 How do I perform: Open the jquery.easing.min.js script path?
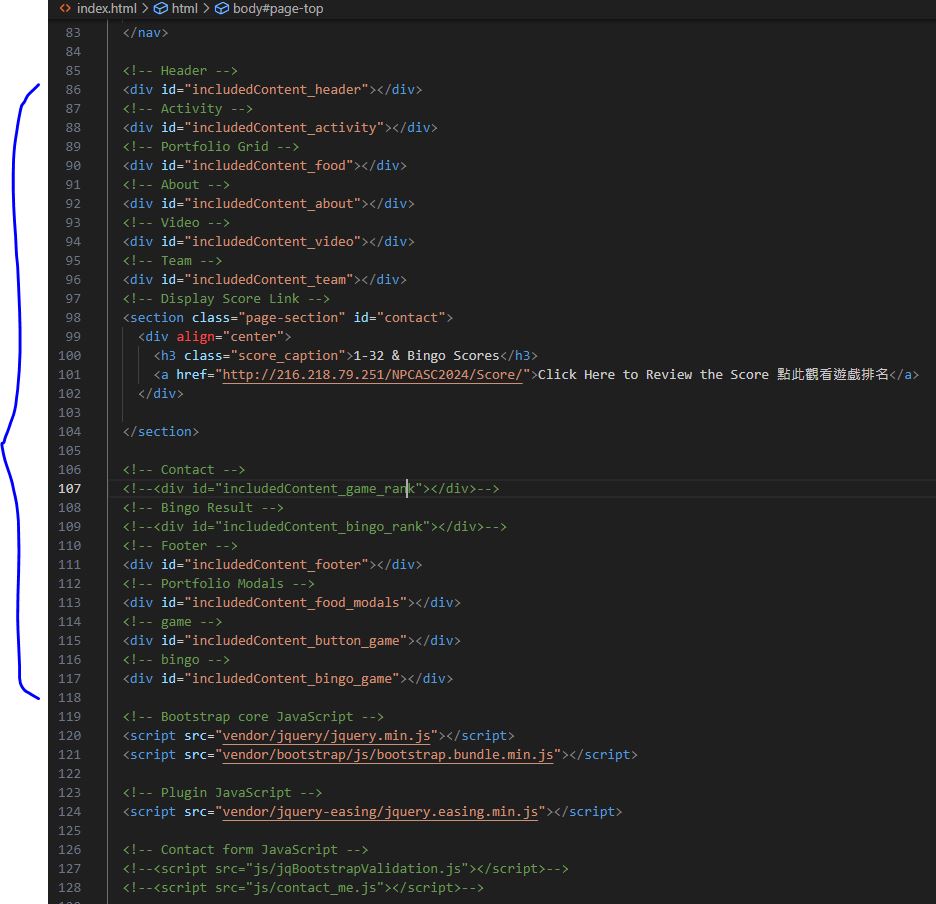point(378,812)
